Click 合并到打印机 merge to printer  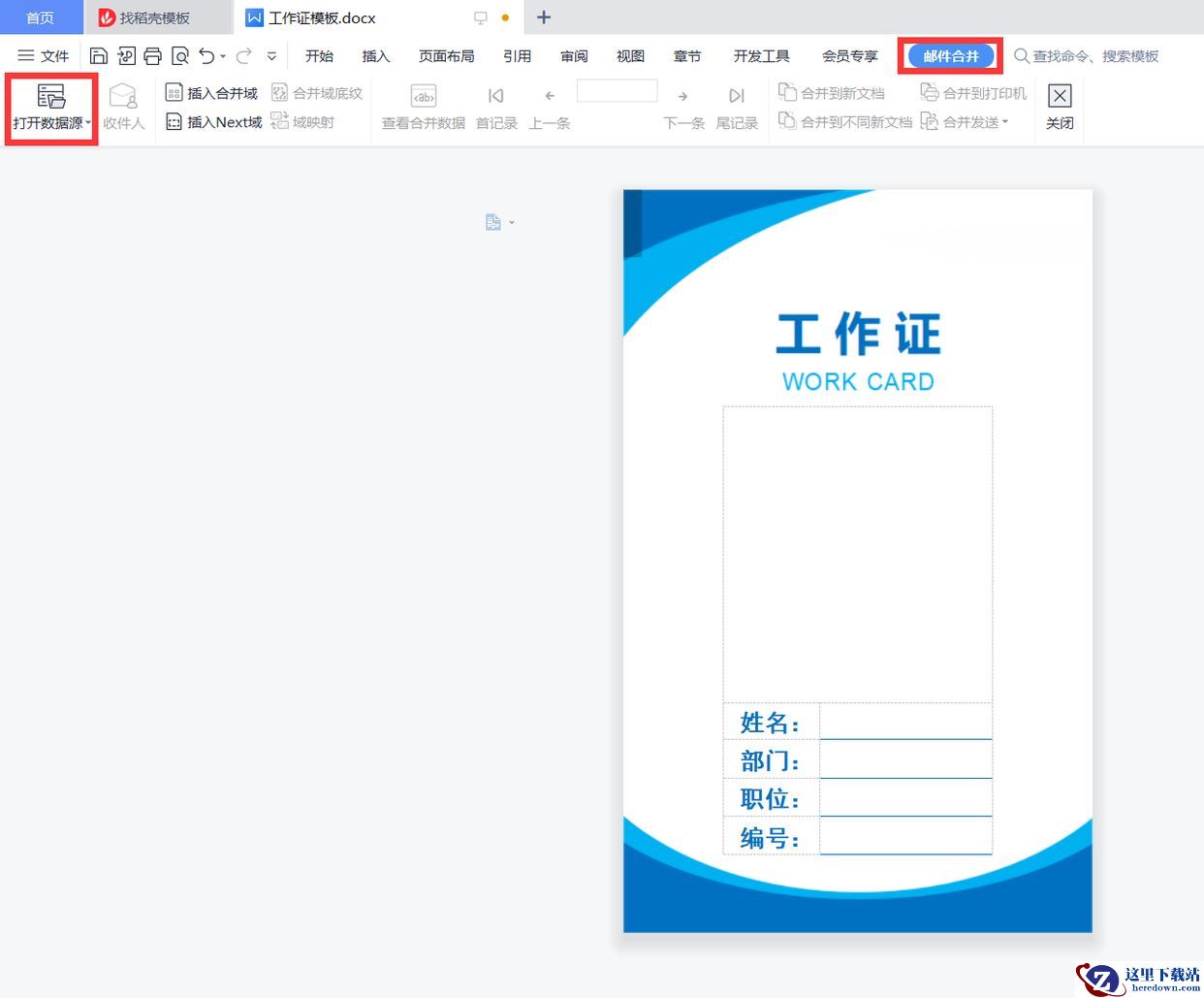(973, 93)
